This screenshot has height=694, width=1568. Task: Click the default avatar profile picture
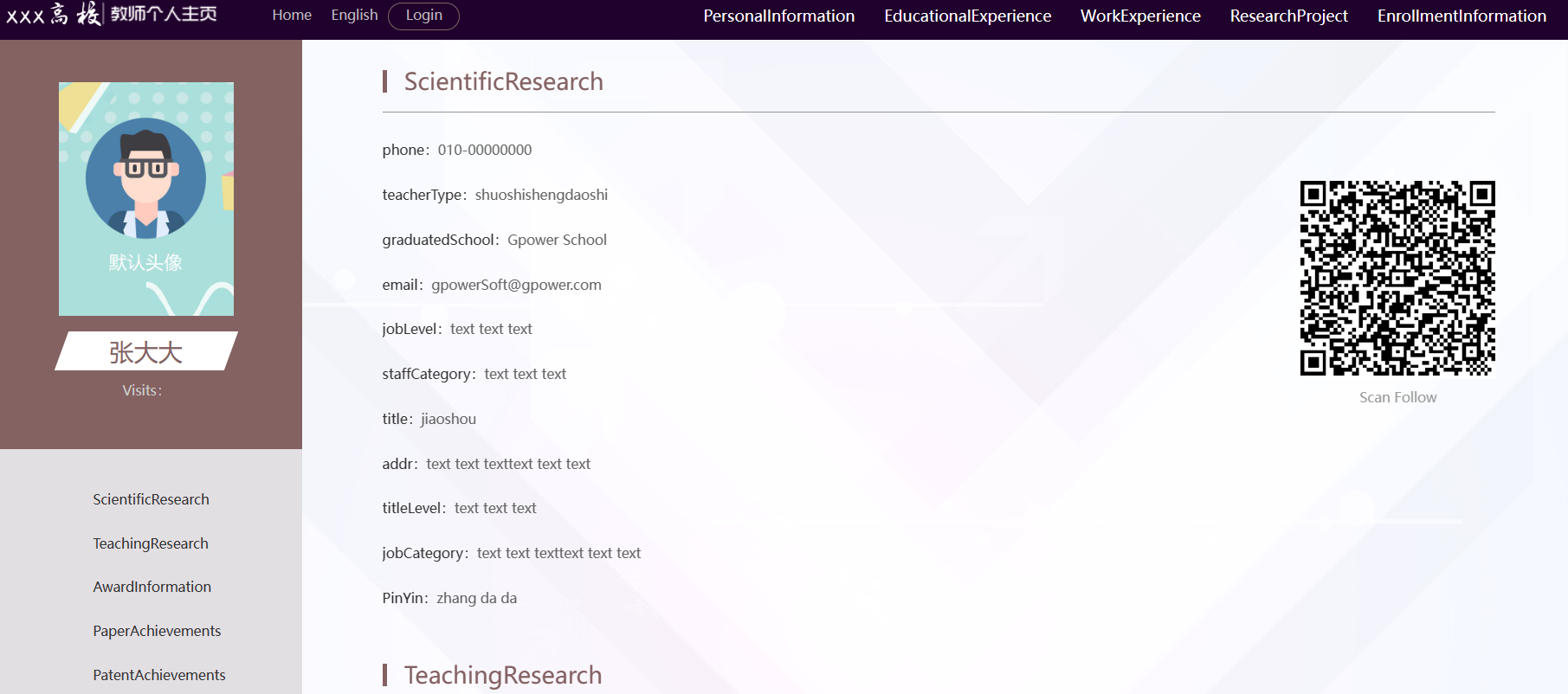146,199
